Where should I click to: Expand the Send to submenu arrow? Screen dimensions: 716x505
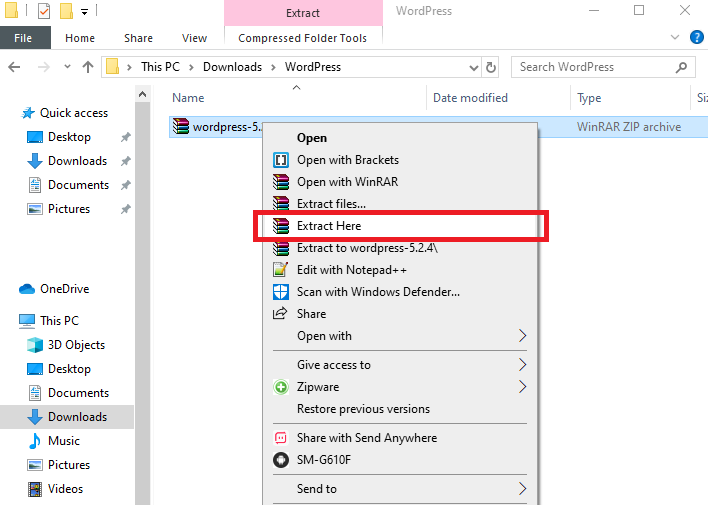click(x=523, y=489)
